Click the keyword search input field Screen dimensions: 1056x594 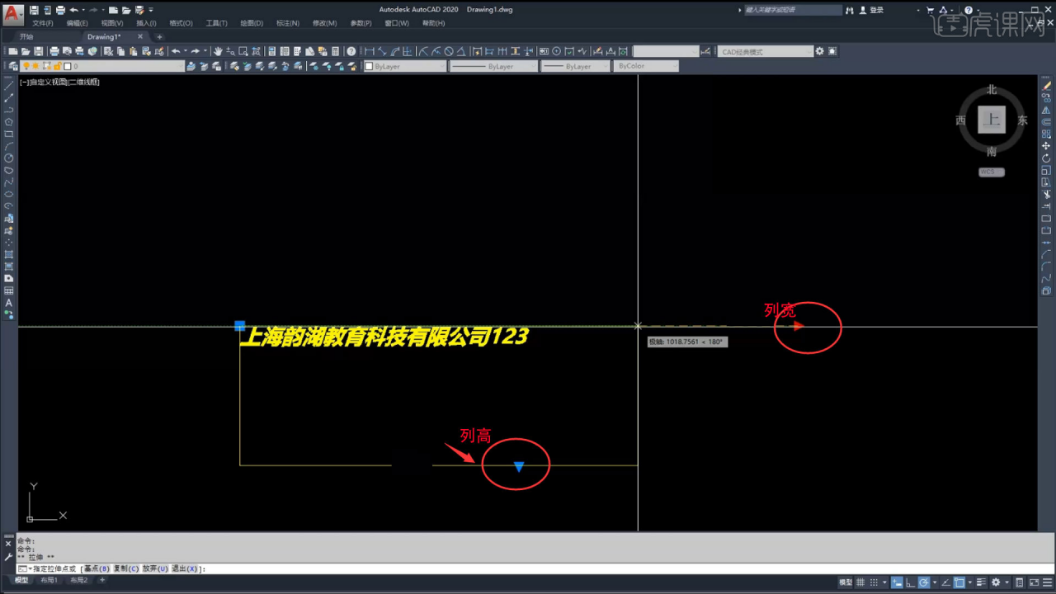[x=793, y=10]
